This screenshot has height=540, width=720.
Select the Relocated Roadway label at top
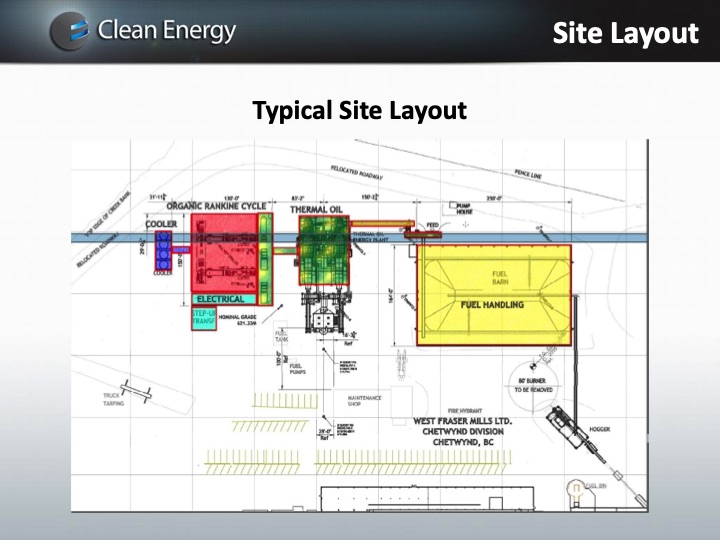tap(358, 173)
